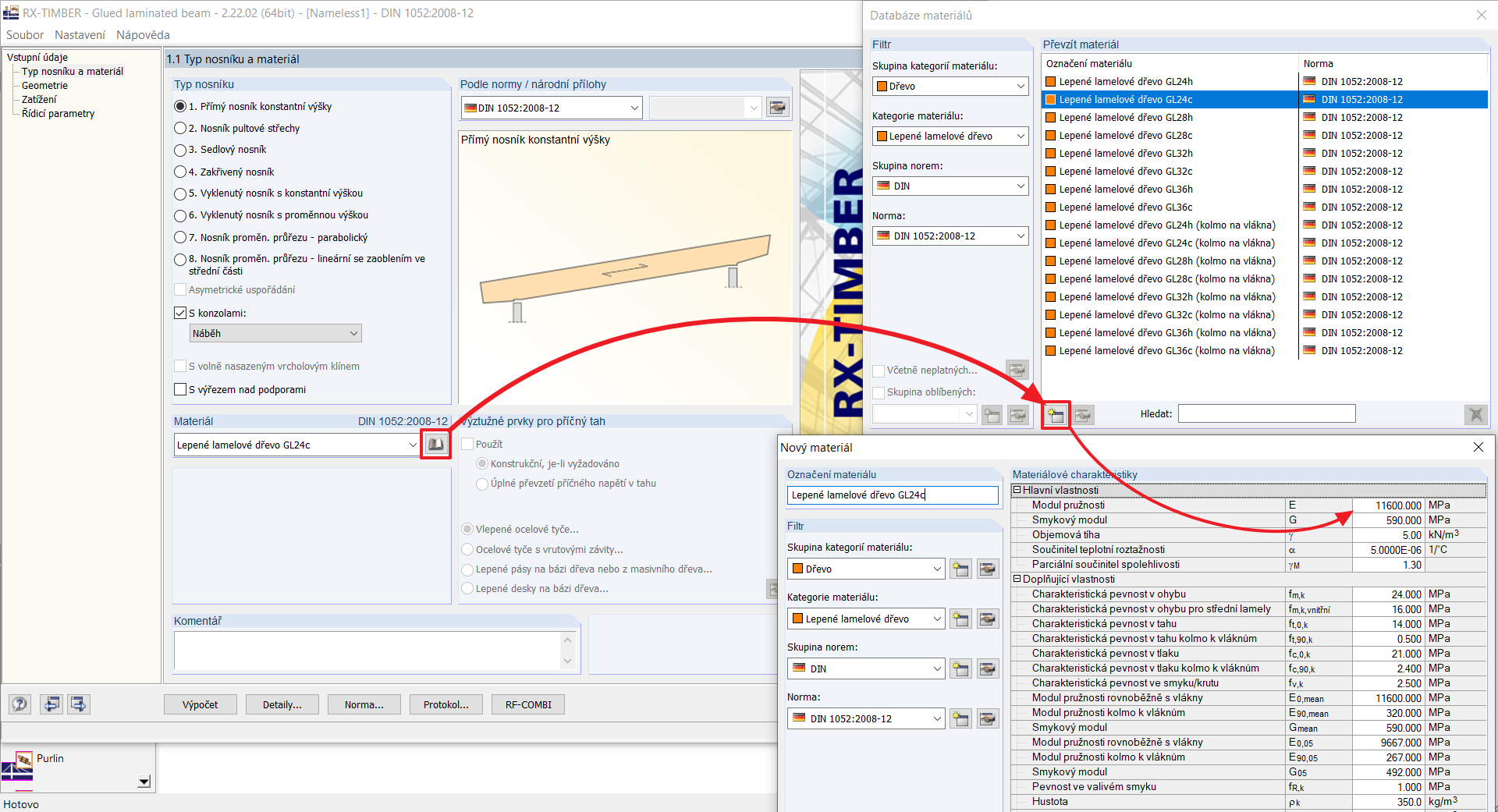Viewport: 1498px width, 812px height.
Task: Open the Materiál dropdown showing GL24c
Action: 297,445
